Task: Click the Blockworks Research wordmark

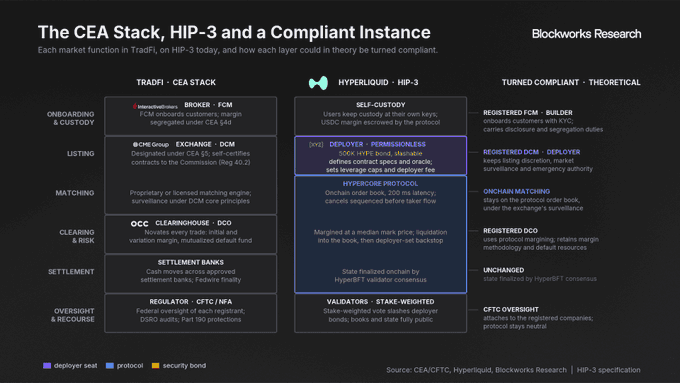Action: [x=586, y=34]
